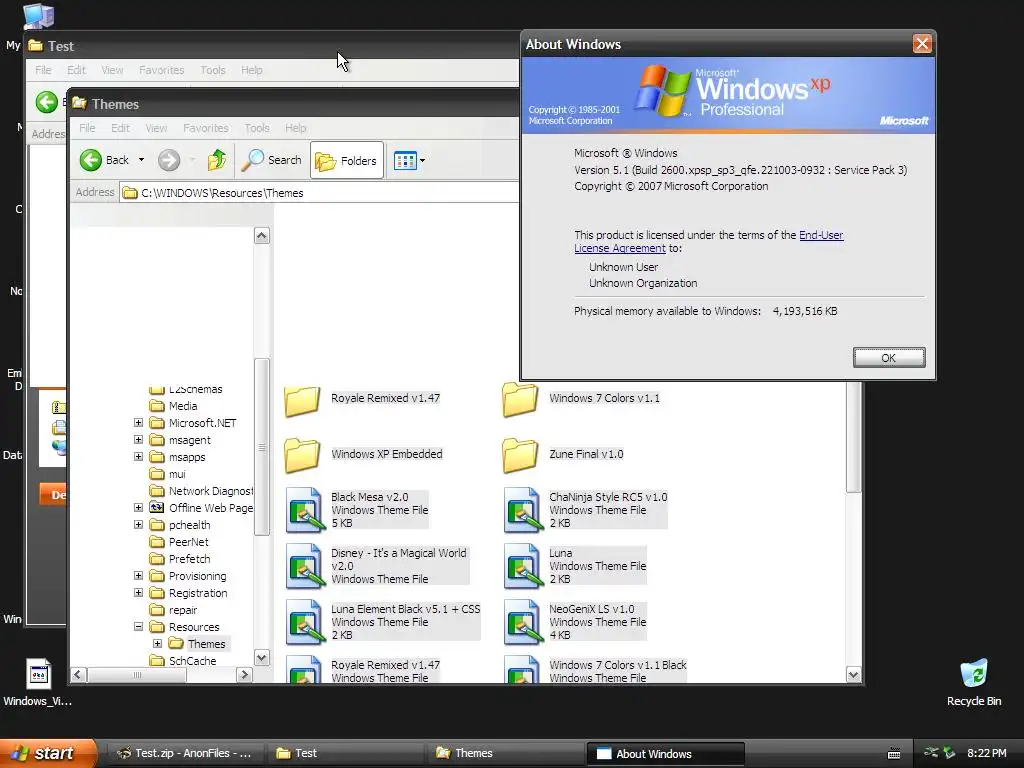Click the file list scroll down arrow
Viewport: 1024px width, 768px height.
coord(854,675)
